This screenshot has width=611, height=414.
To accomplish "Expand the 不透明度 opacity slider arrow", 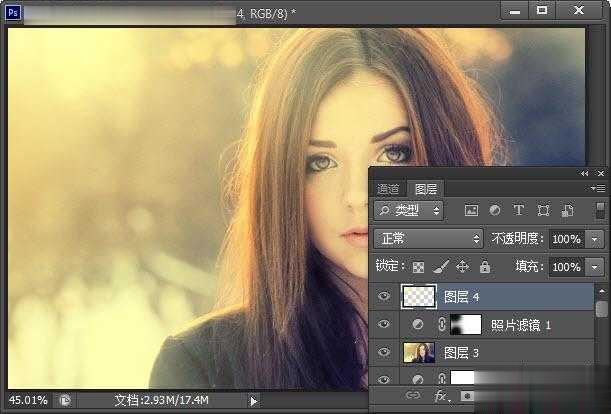I will coord(595,239).
